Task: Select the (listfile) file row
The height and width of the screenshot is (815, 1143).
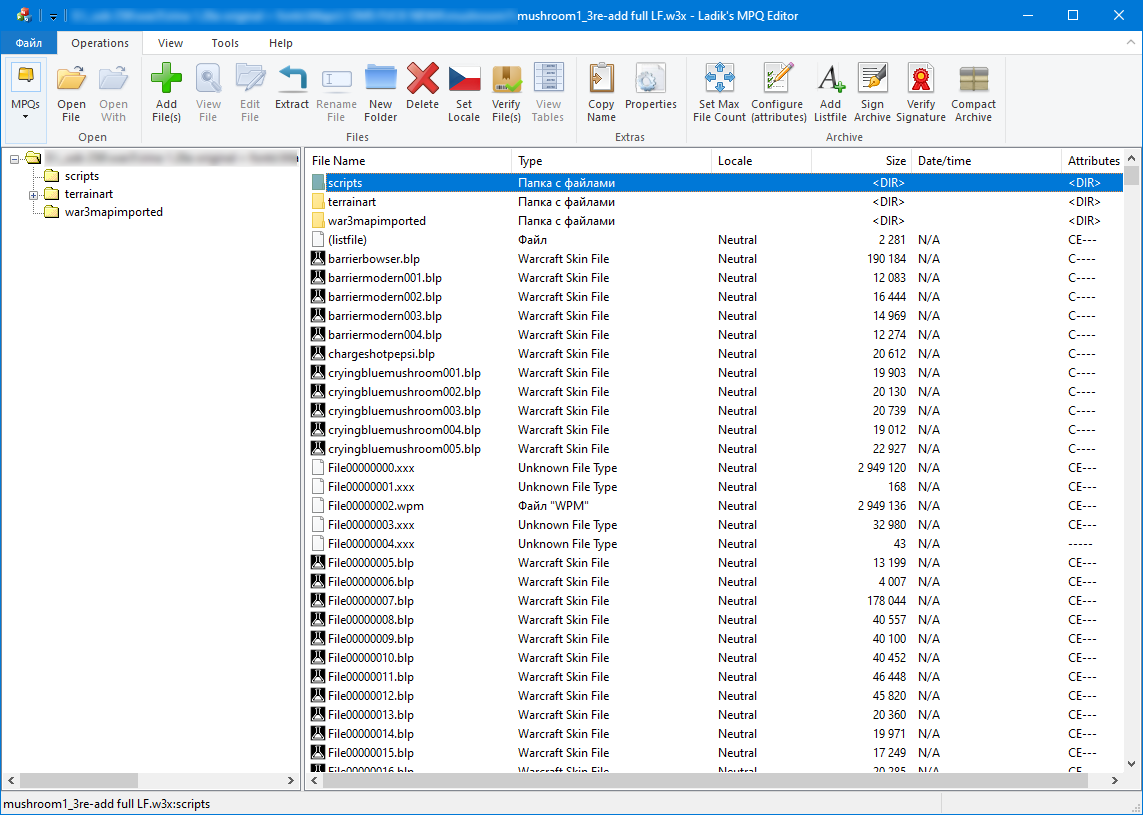Action: (x=715, y=240)
